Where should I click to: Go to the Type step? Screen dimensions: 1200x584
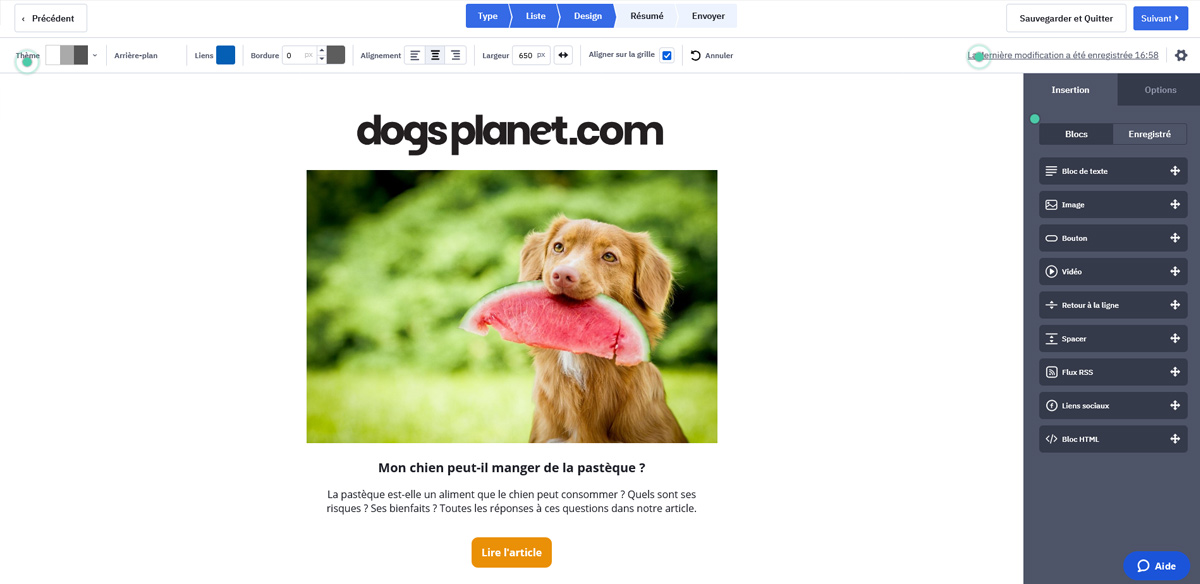click(487, 16)
